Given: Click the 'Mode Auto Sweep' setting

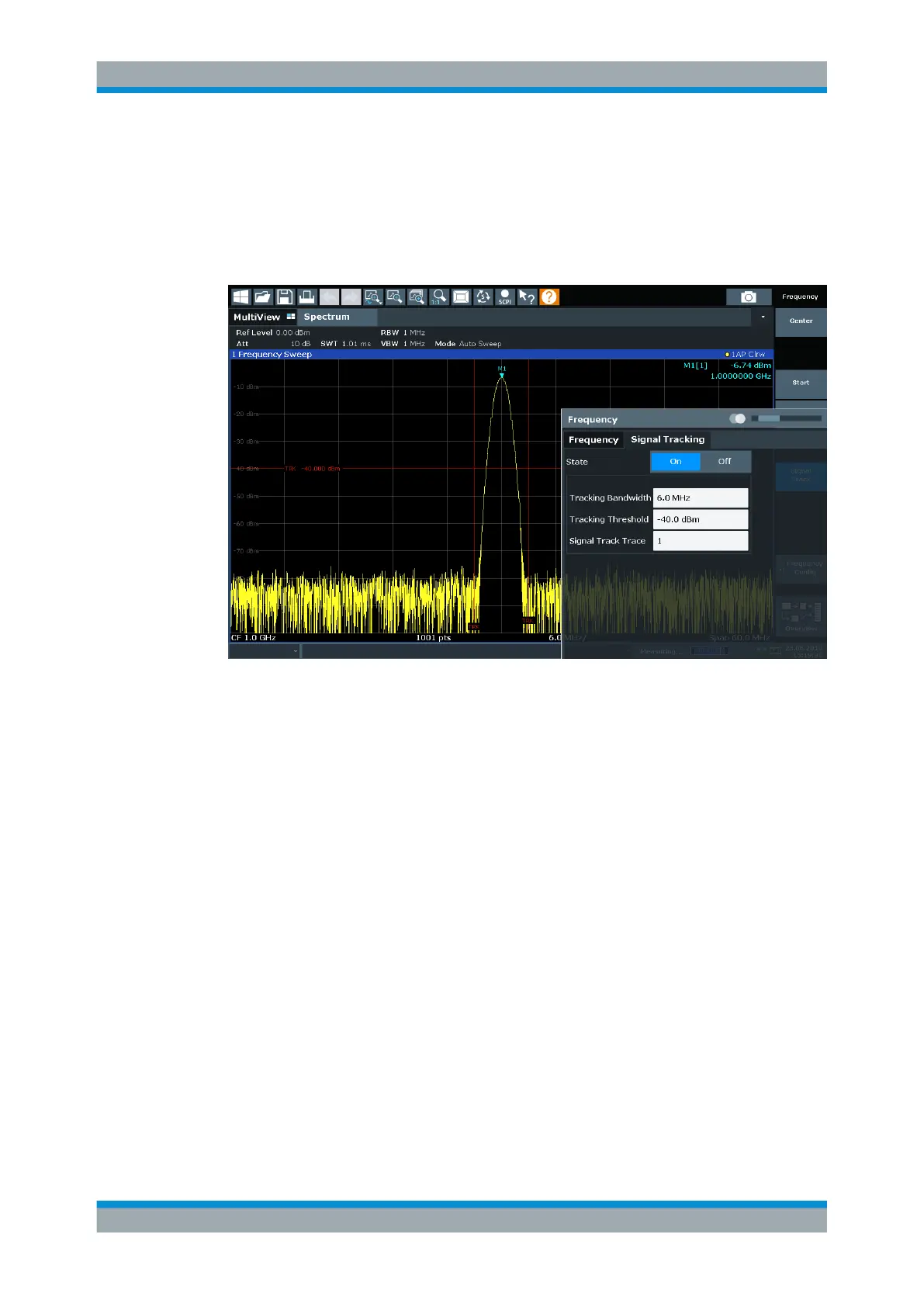Looking at the screenshot, I should pos(468,343).
